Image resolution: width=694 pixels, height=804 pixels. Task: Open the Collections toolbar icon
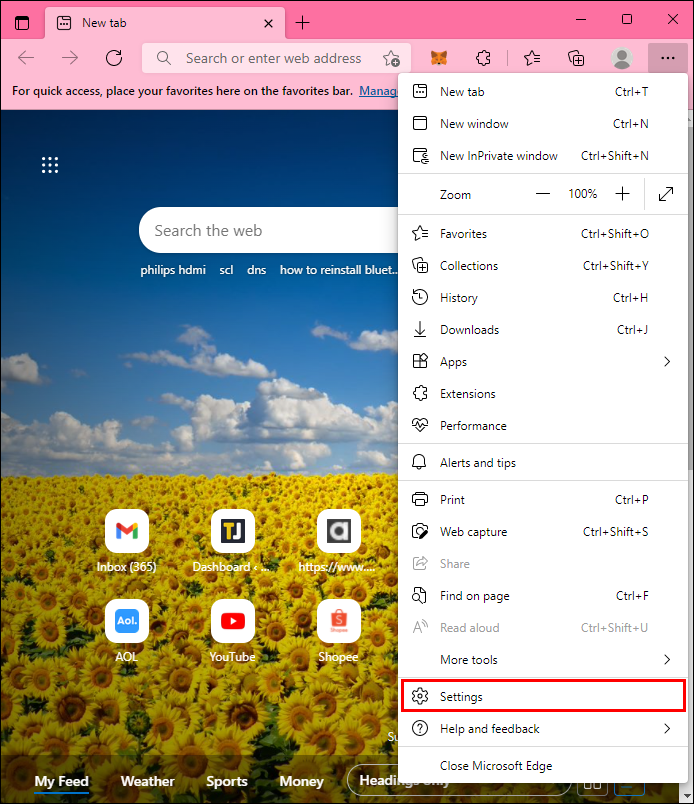[576, 58]
